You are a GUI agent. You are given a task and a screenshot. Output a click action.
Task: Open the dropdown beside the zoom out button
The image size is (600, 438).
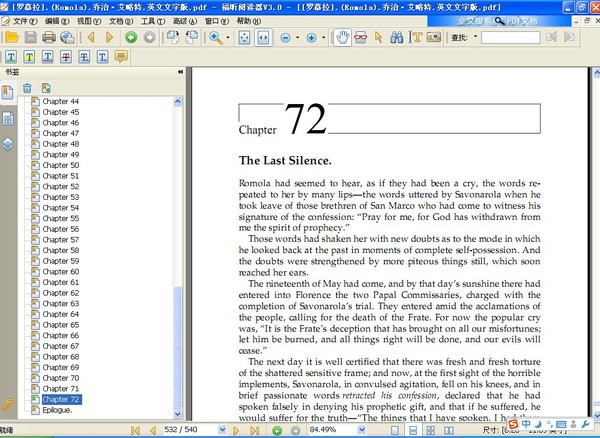[297, 37]
